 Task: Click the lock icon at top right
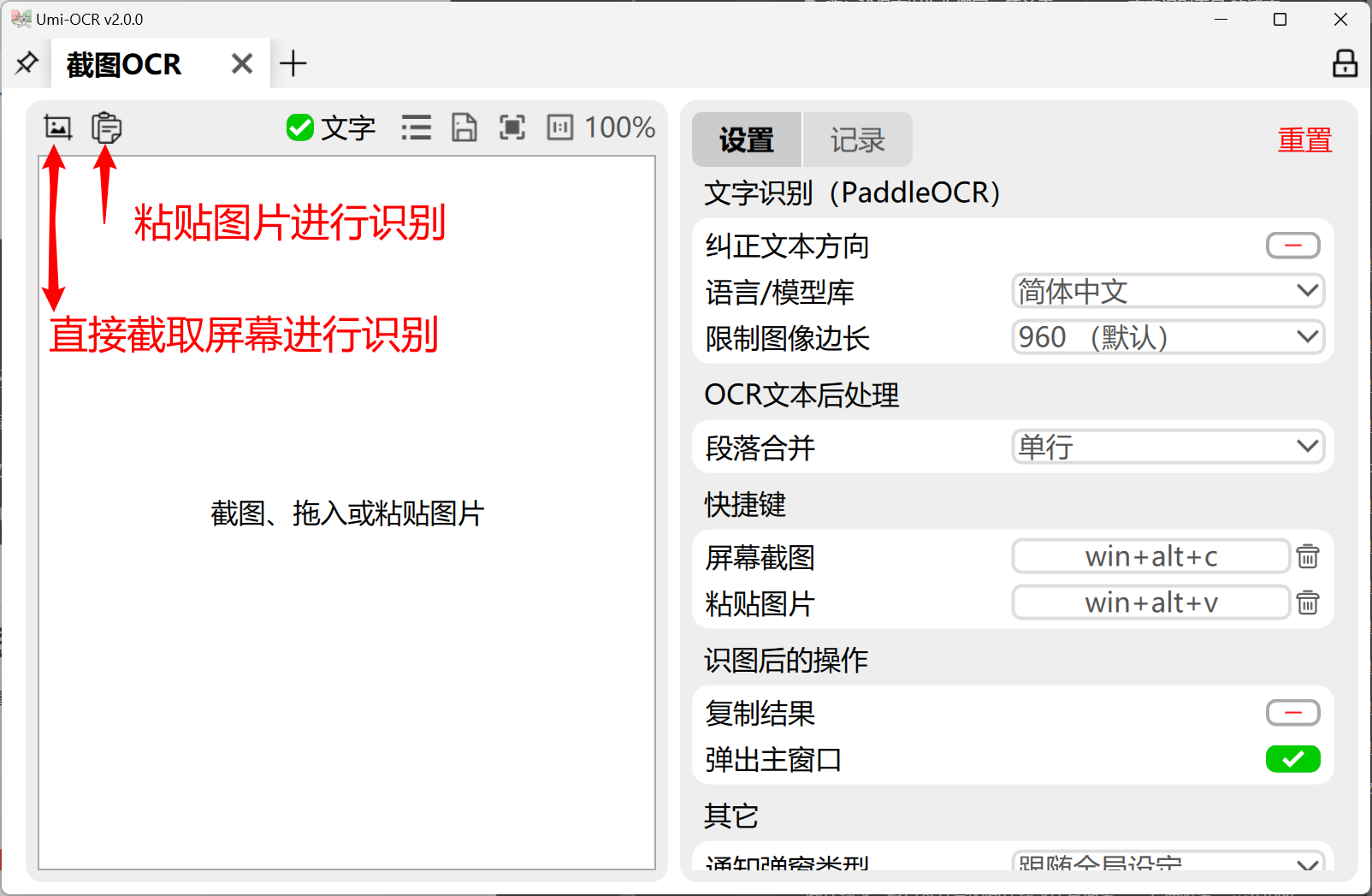click(x=1345, y=63)
